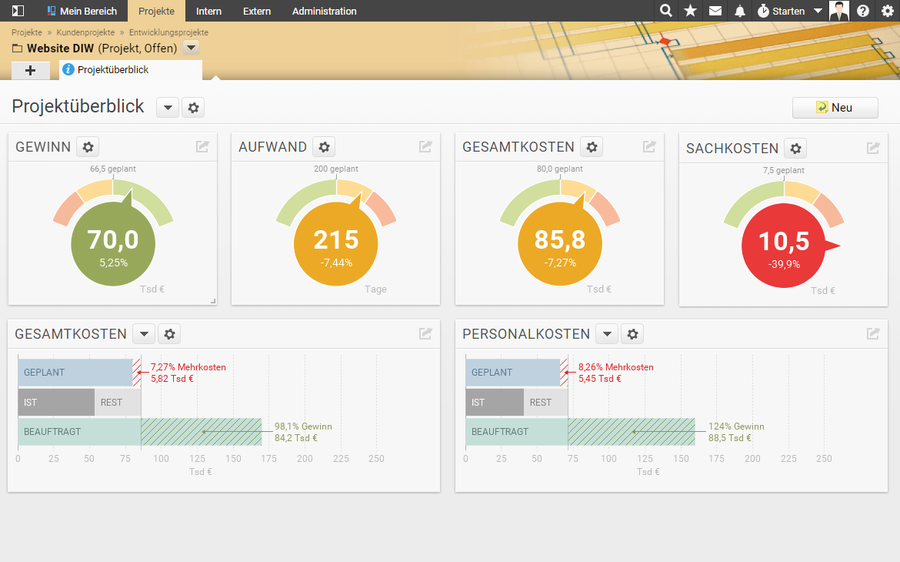The width and height of the screenshot is (900, 562).
Task: Expand the Starten timer dropdown
Action: 817,11
